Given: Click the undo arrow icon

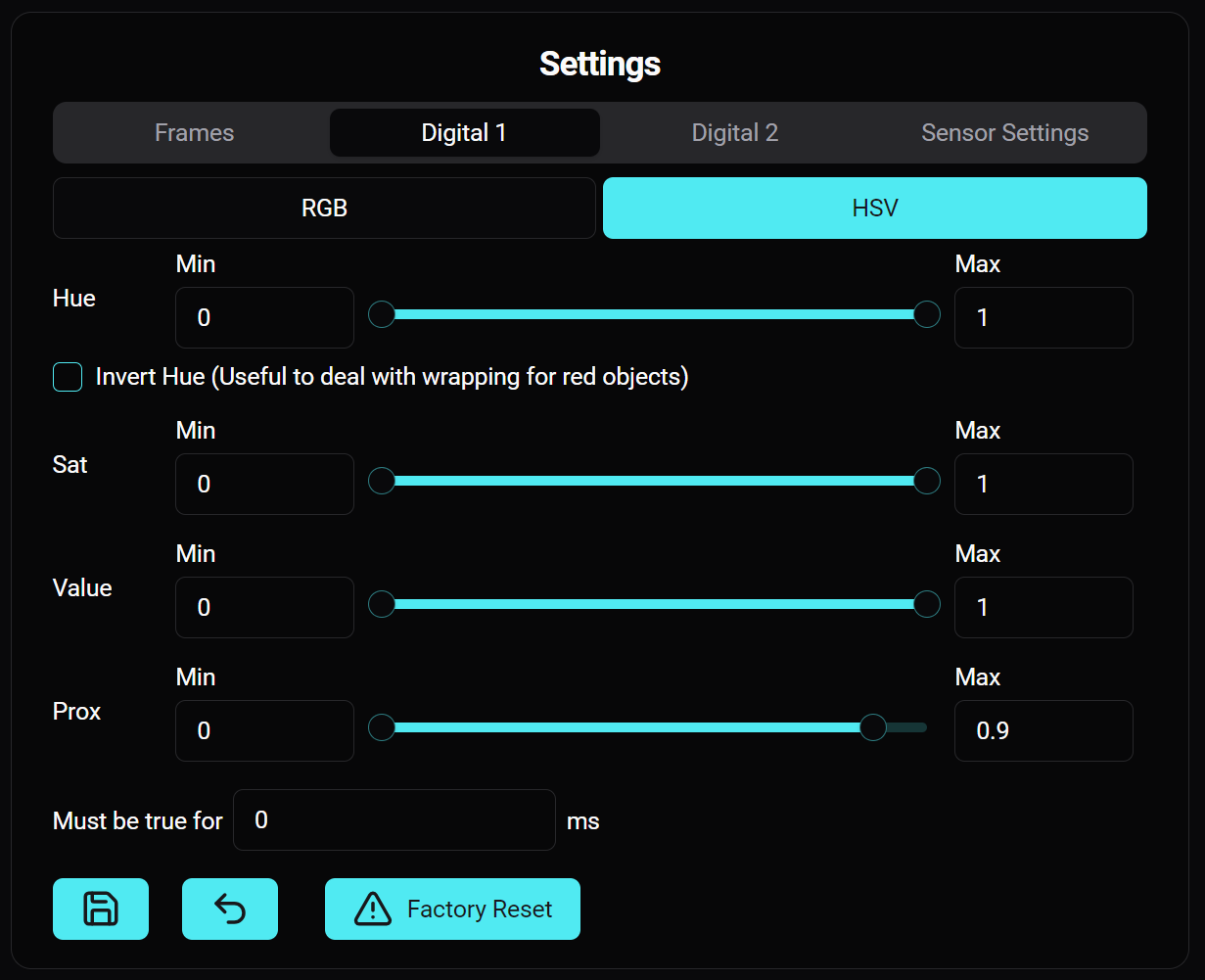Looking at the screenshot, I should (229, 909).
